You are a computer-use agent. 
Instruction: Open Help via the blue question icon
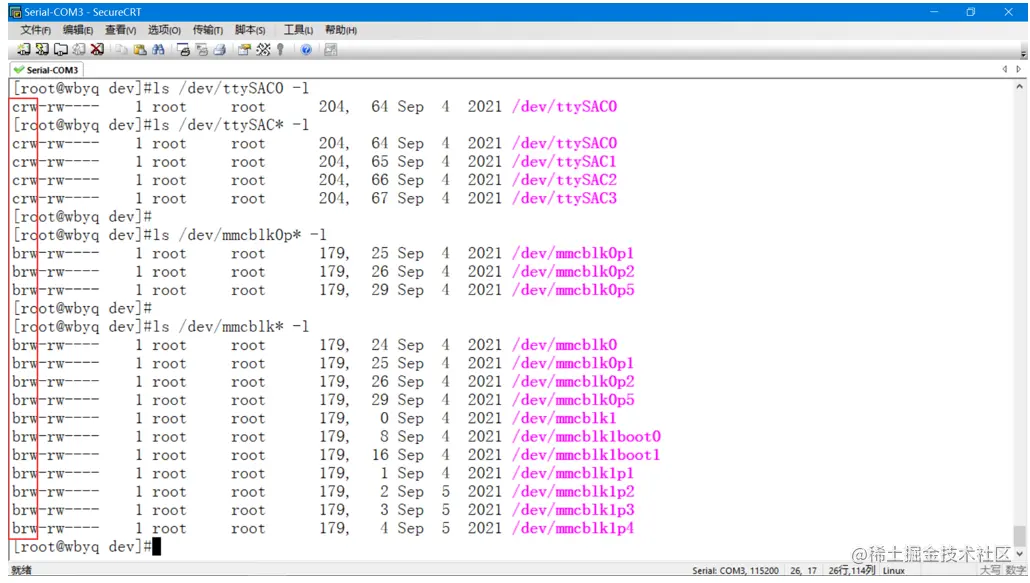pyautogui.click(x=306, y=50)
